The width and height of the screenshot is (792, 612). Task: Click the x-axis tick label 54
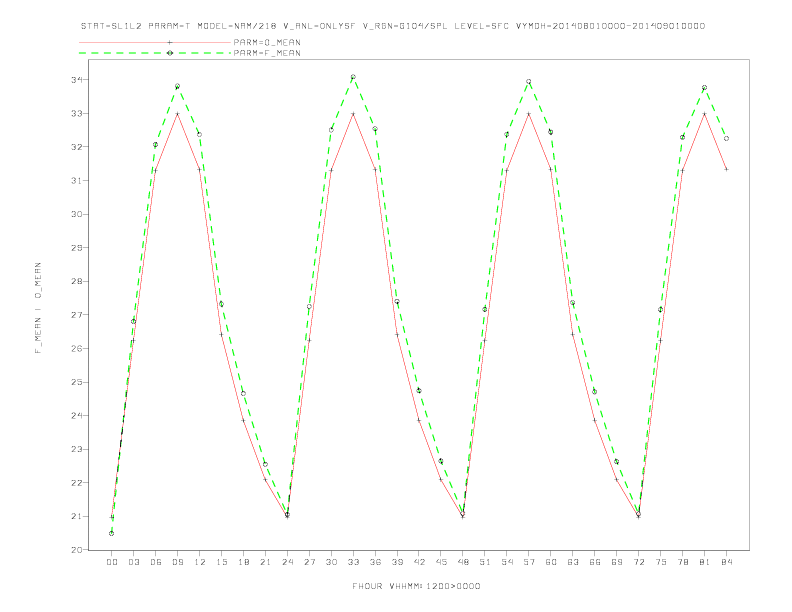tap(507, 562)
